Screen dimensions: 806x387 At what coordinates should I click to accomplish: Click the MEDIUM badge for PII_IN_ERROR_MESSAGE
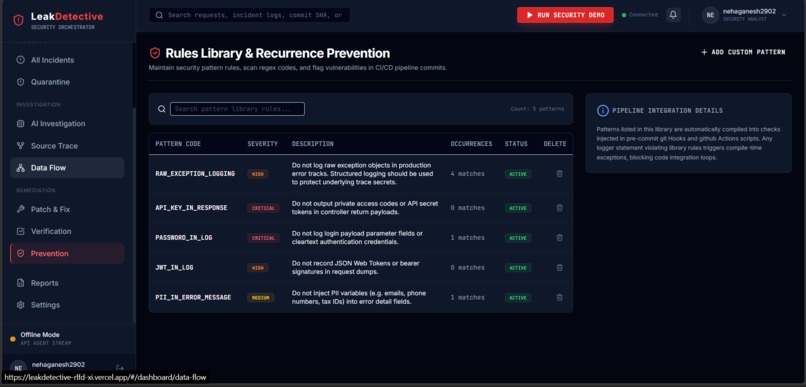click(x=261, y=297)
